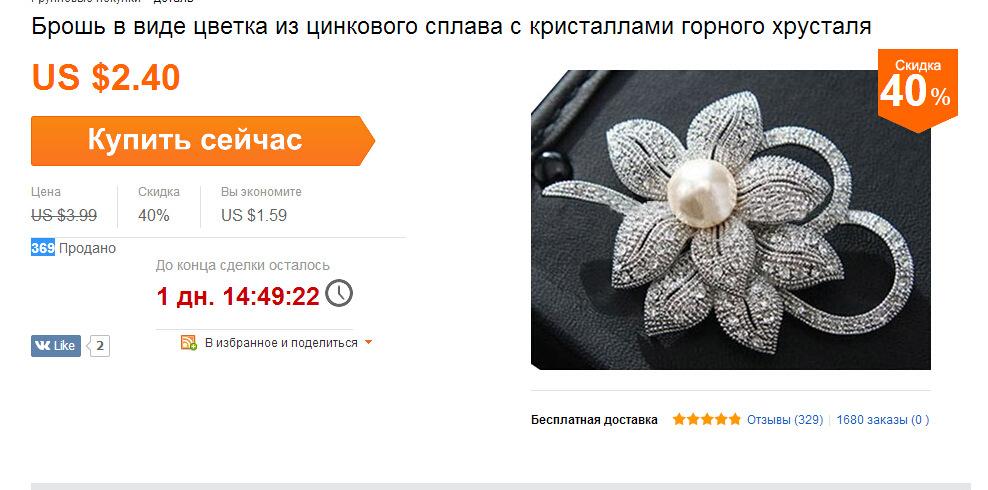988x490 pixels.
Task: Click the crossed-out US $3.99 price
Action: pyautogui.click(x=64, y=215)
